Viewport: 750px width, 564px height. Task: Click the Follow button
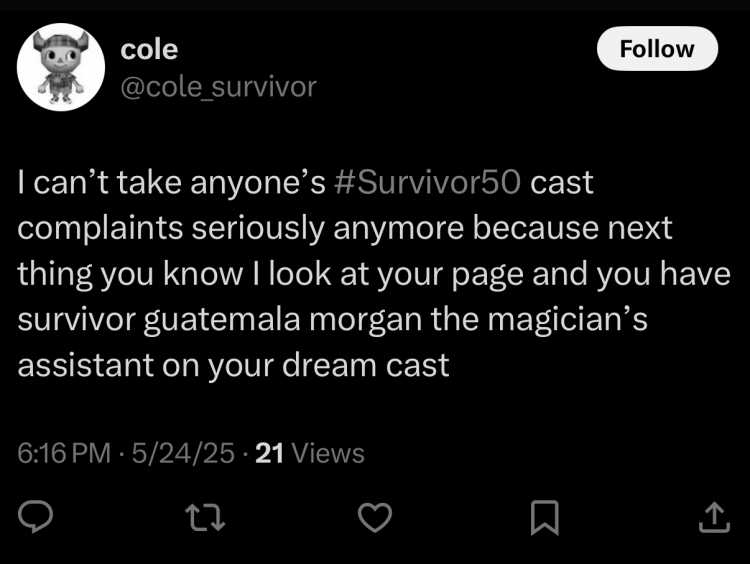tap(657, 49)
